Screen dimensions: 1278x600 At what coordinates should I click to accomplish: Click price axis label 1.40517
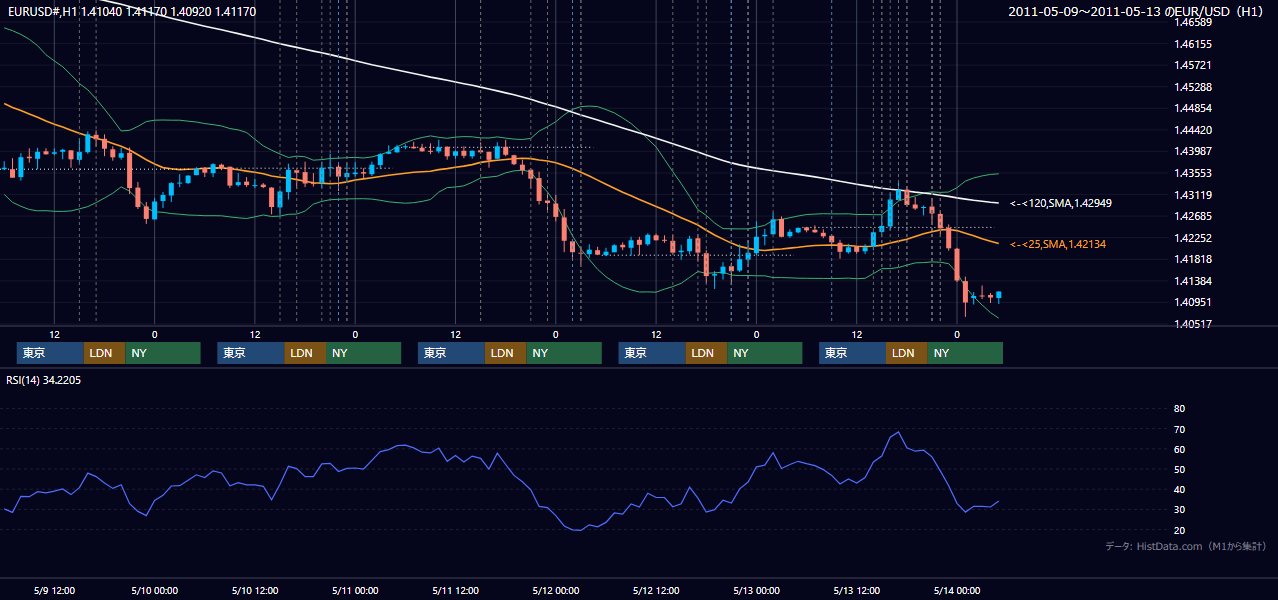tap(1192, 324)
